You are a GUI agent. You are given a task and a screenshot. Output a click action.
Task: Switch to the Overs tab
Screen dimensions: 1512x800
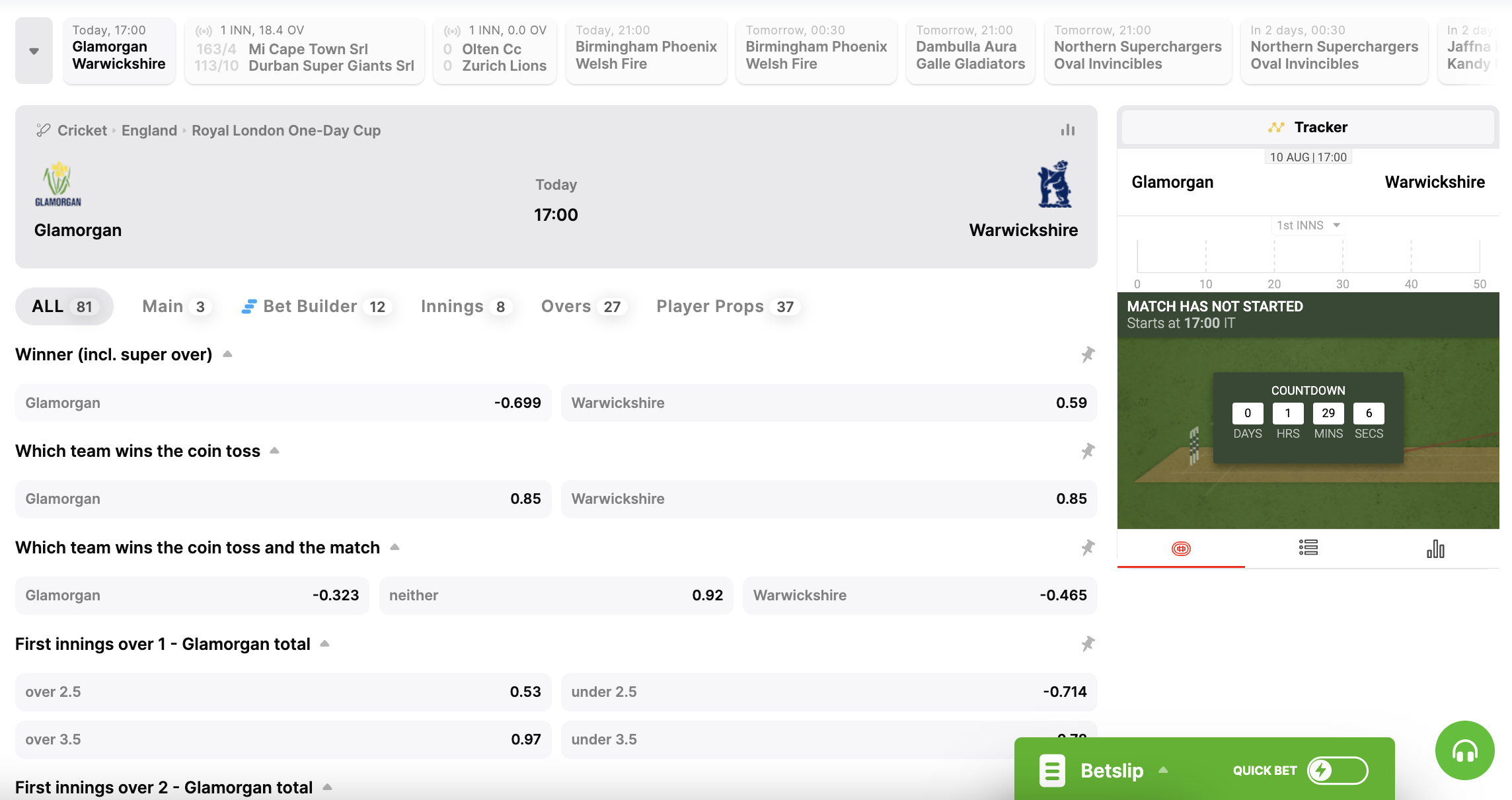pyautogui.click(x=584, y=307)
